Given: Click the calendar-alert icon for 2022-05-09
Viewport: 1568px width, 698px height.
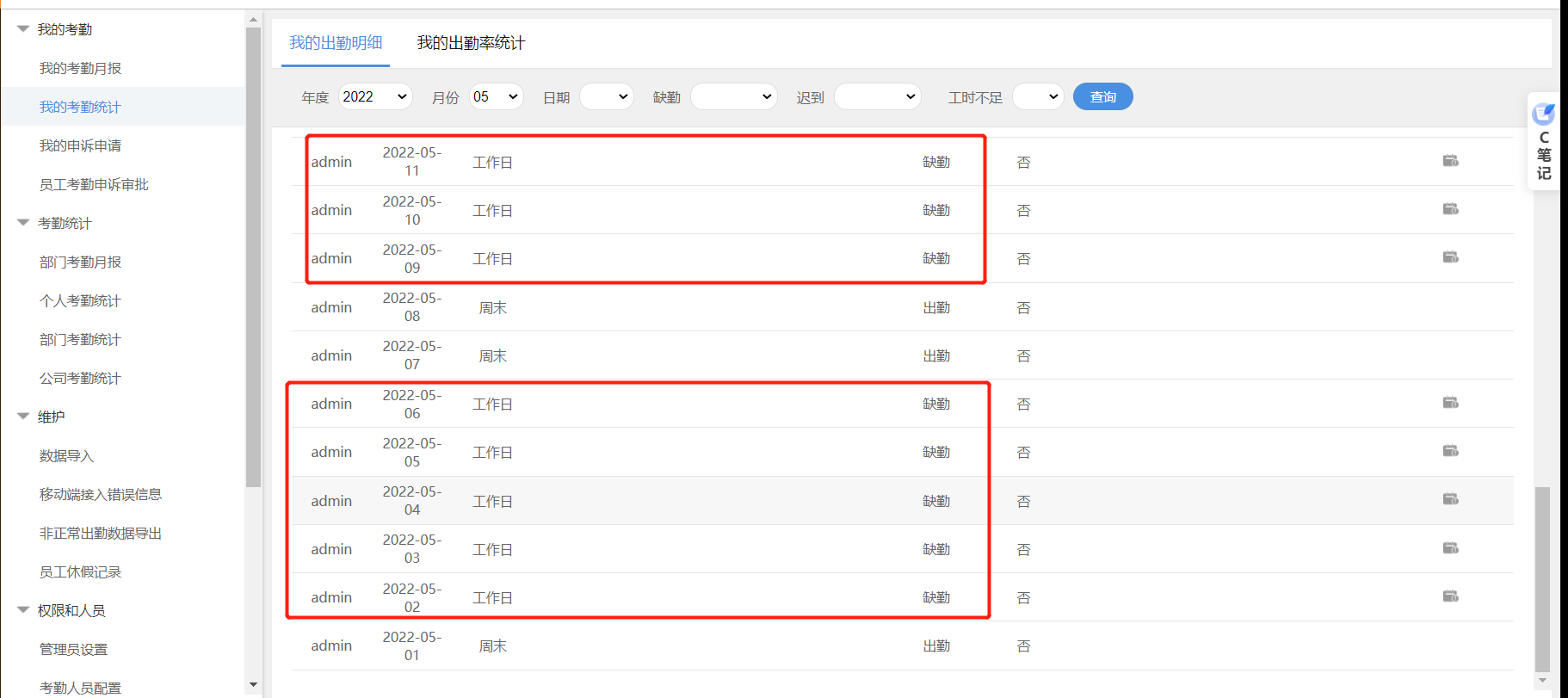Looking at the screenshot, I should click(x=1450, y=257).
